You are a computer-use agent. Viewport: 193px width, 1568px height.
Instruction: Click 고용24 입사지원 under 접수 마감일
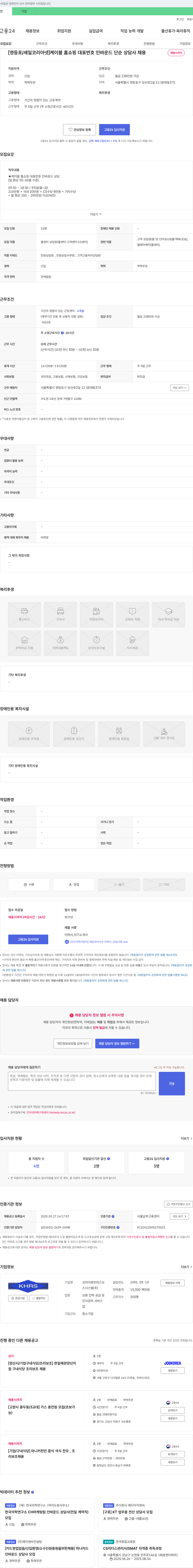coord(28,939)
